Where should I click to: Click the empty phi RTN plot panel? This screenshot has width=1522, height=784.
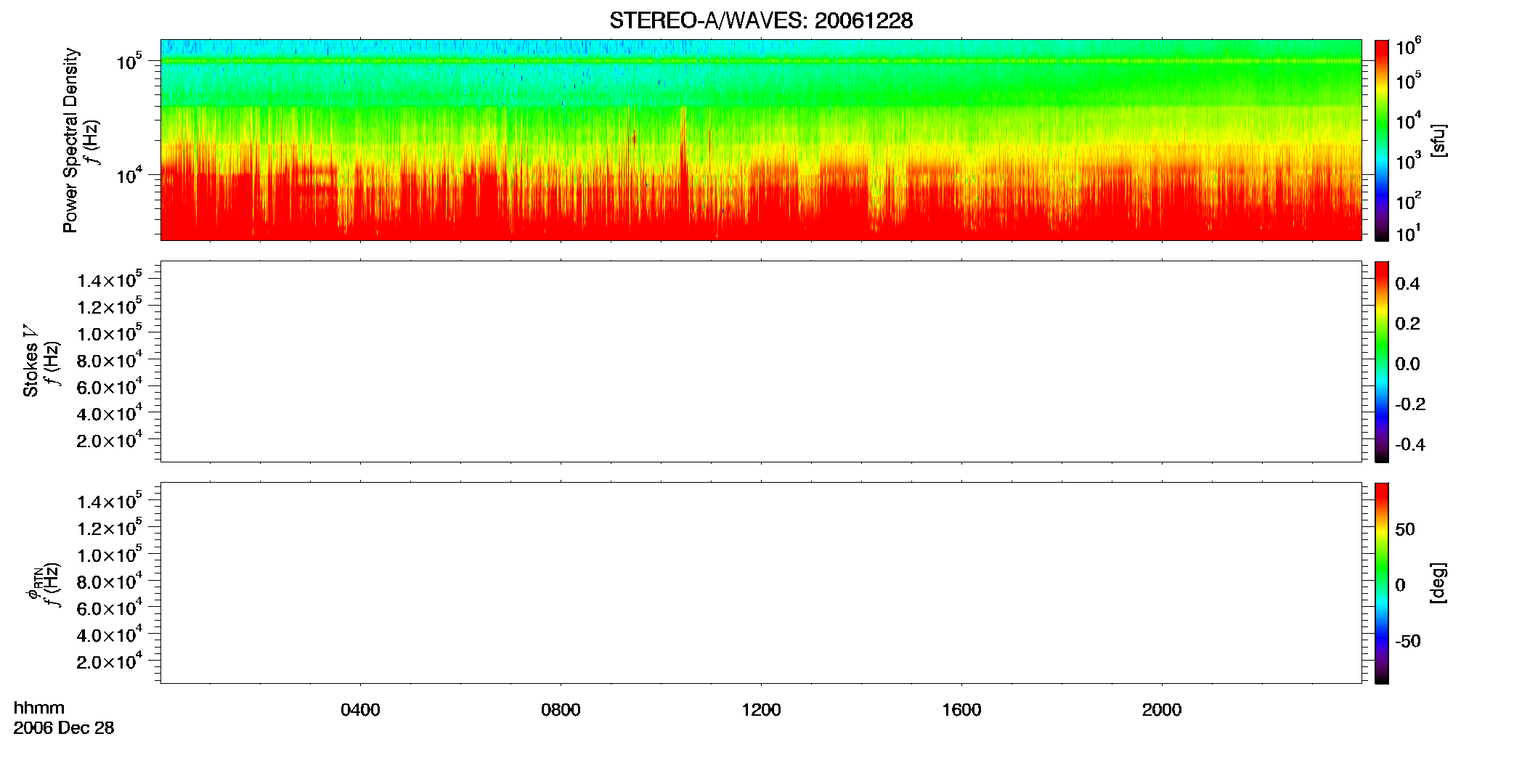tap(761, 583)
